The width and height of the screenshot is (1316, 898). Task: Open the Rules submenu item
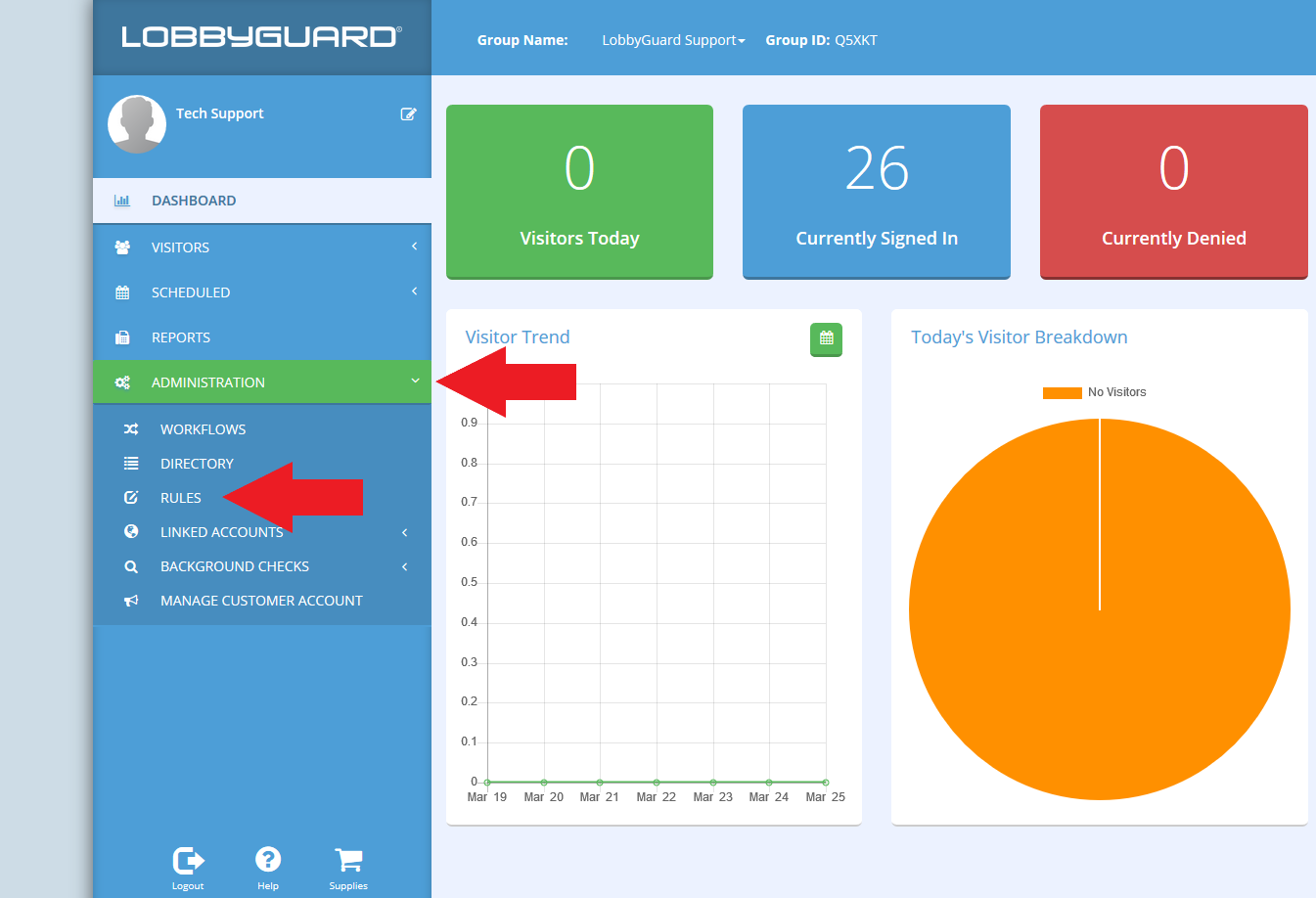[262, 498]
